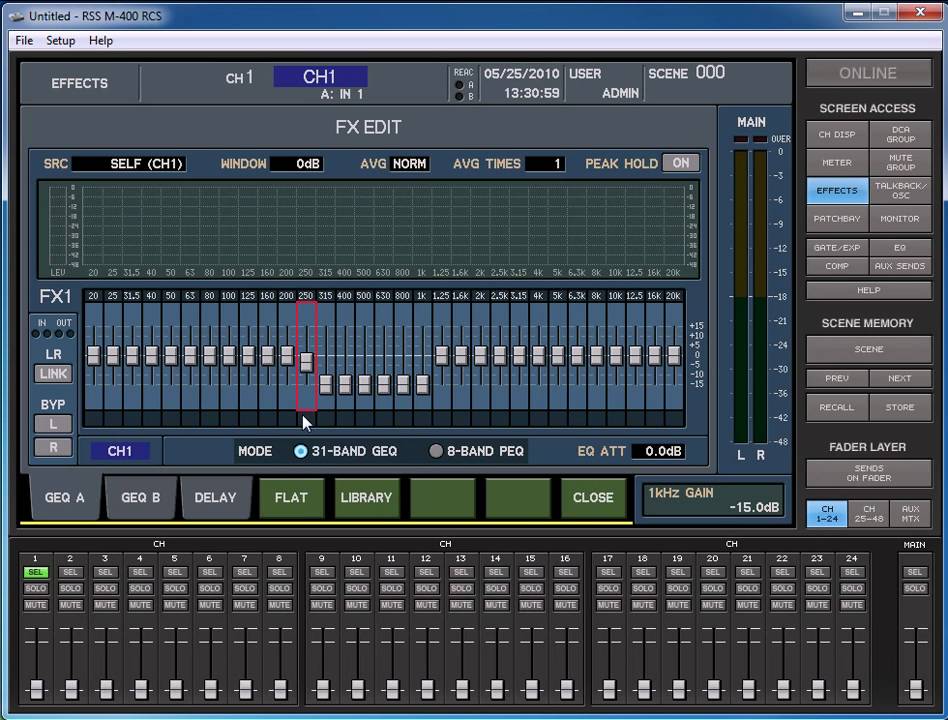948x720 pixels.
Task: Click the 250 Hz GEQ fader
Action: pos(307,362)
